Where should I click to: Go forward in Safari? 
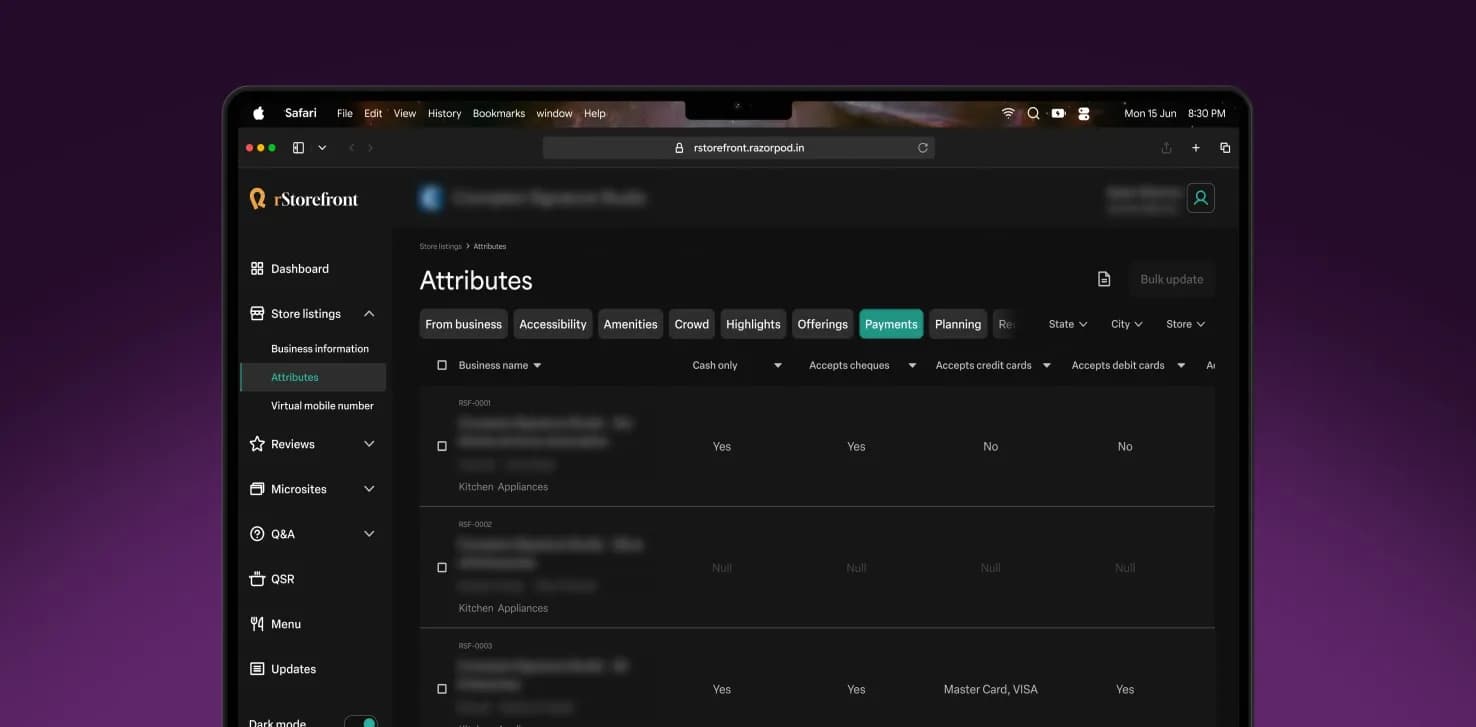click(370, 147)
